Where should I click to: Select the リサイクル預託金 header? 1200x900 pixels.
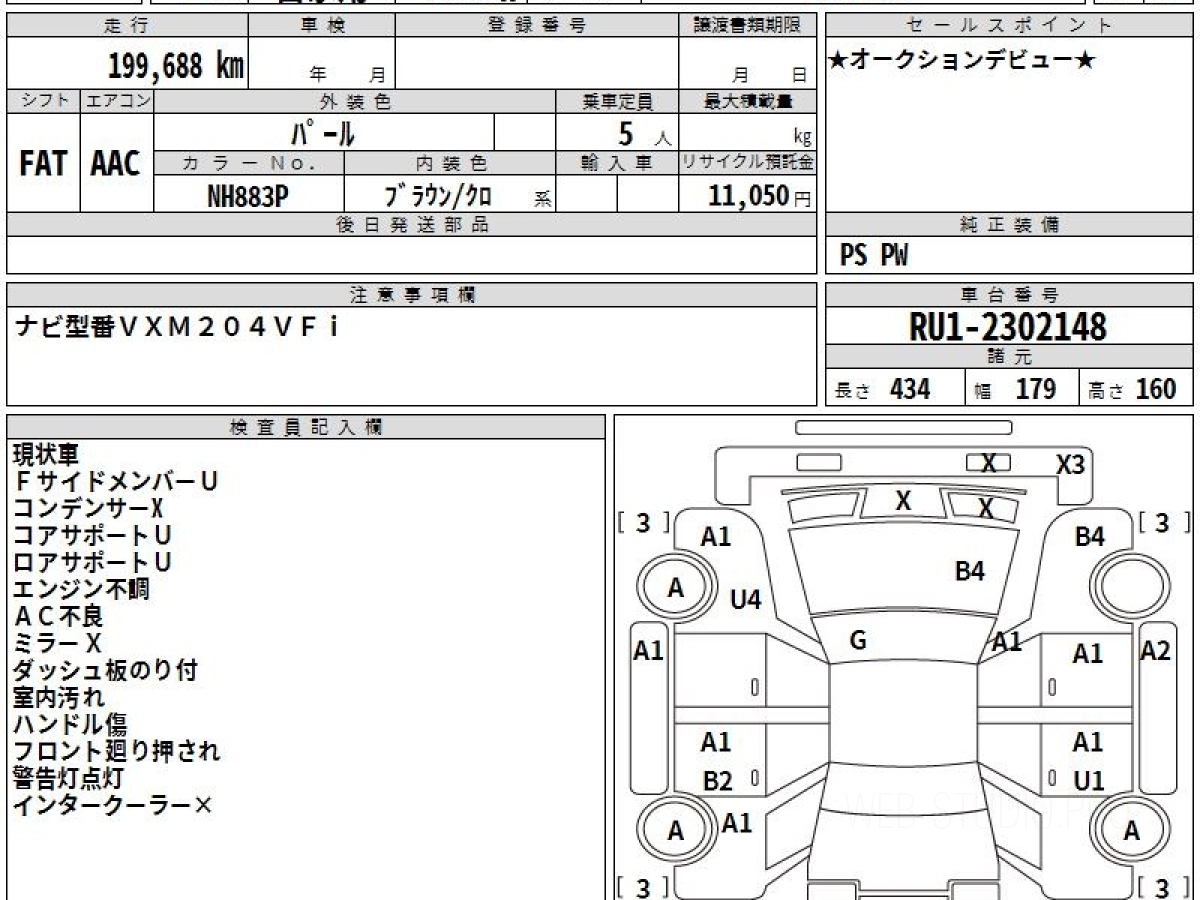point(748,163)
